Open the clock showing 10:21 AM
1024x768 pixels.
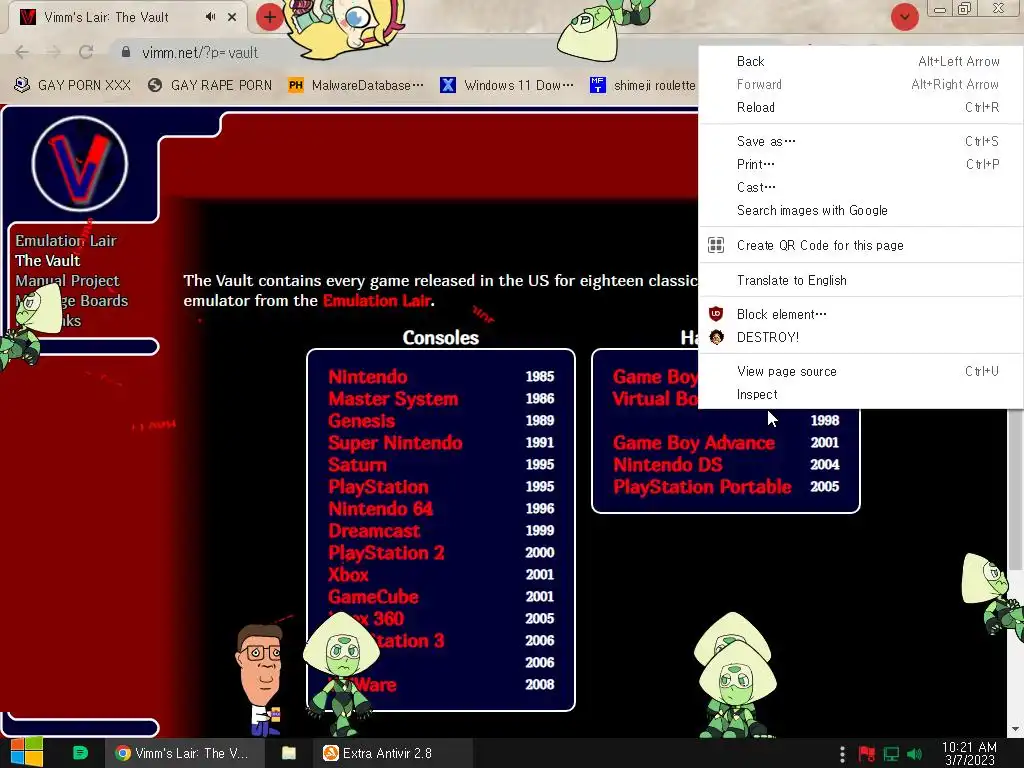pos(969,754)
